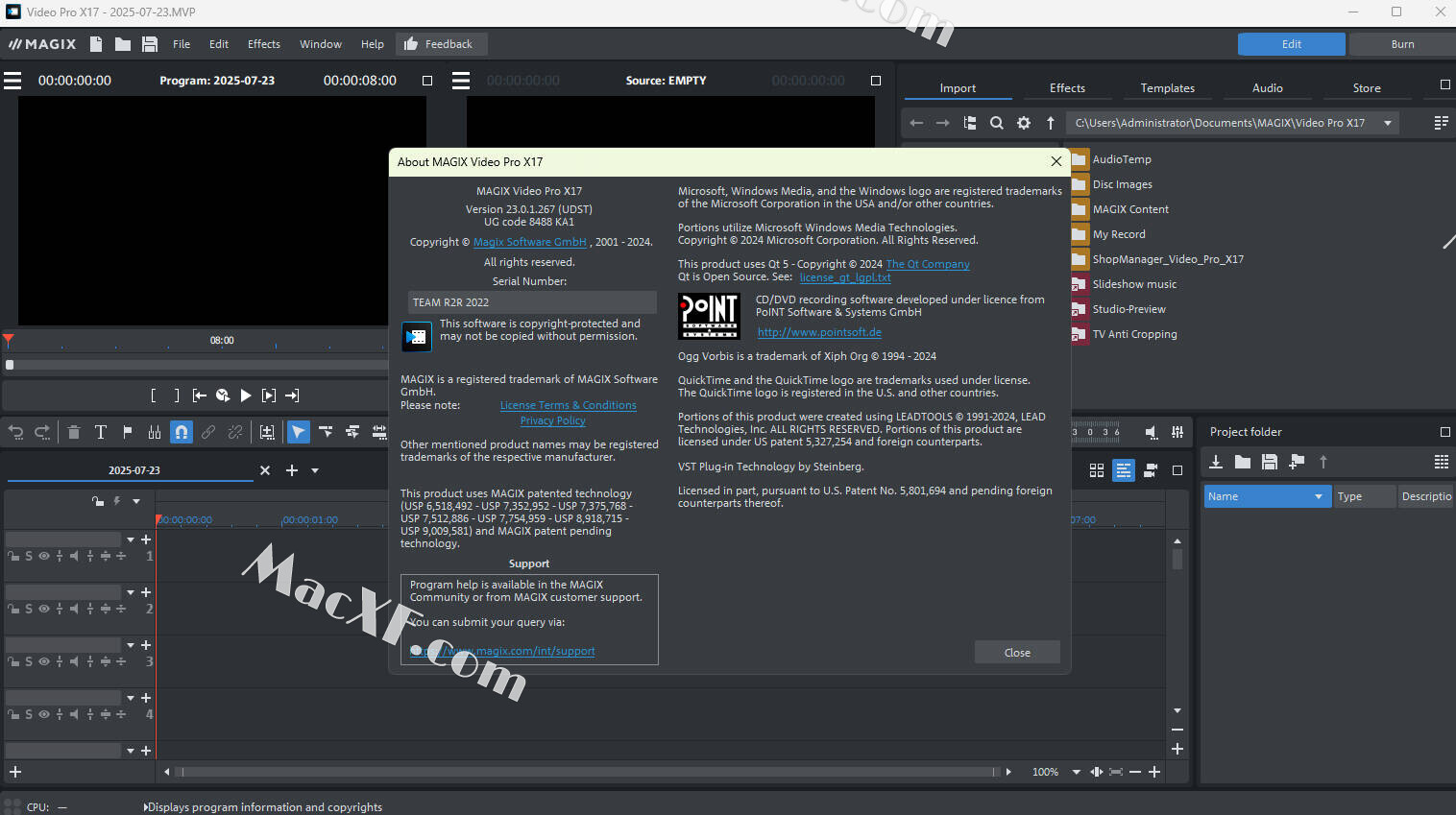The height and width of the screenshot is (815, 1456).
Task: Toggle solo S on track 3
Action: point(29,661)
